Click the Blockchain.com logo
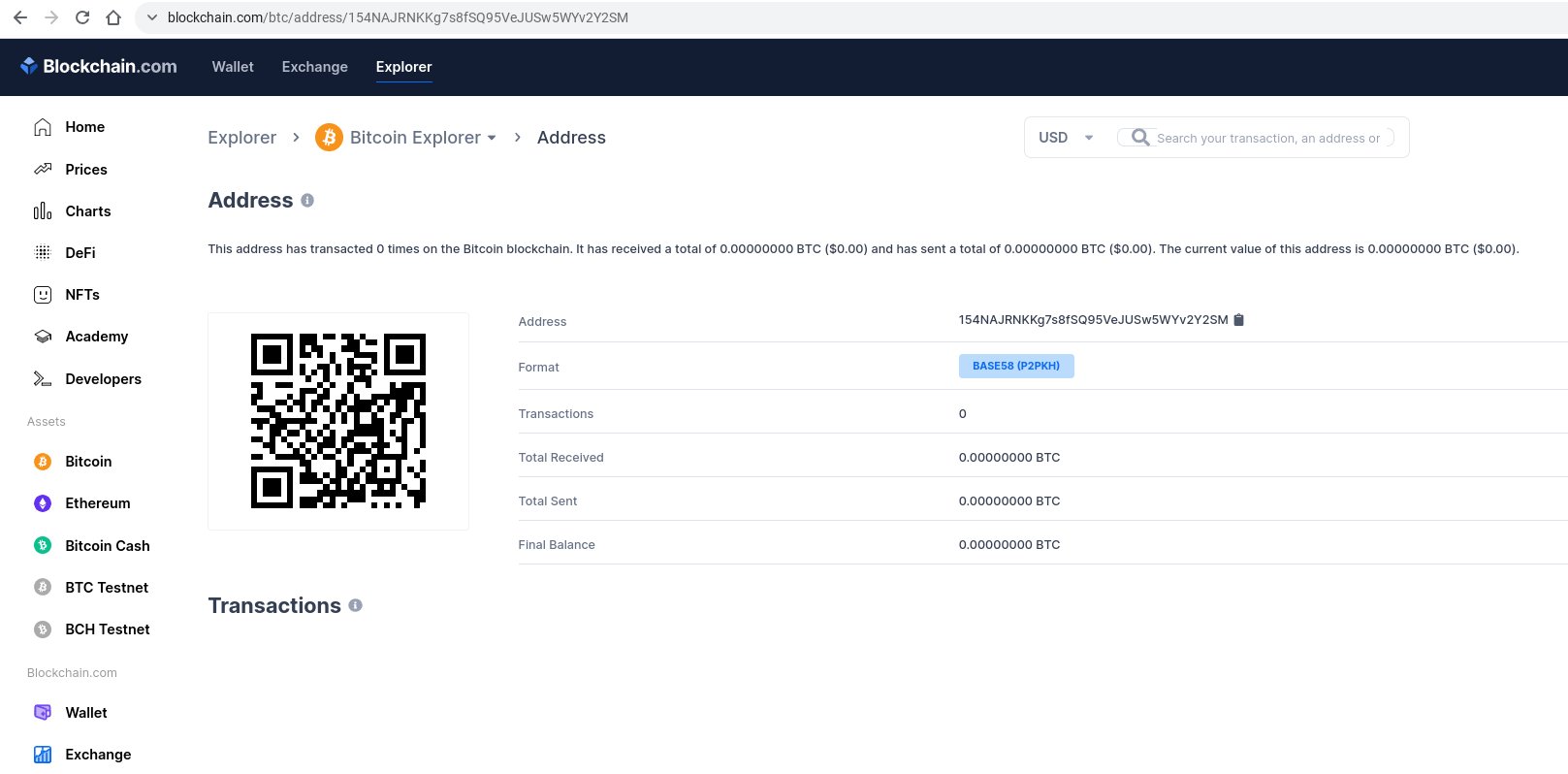Viewport: 1568px width, 774px height. click(98, 66)
